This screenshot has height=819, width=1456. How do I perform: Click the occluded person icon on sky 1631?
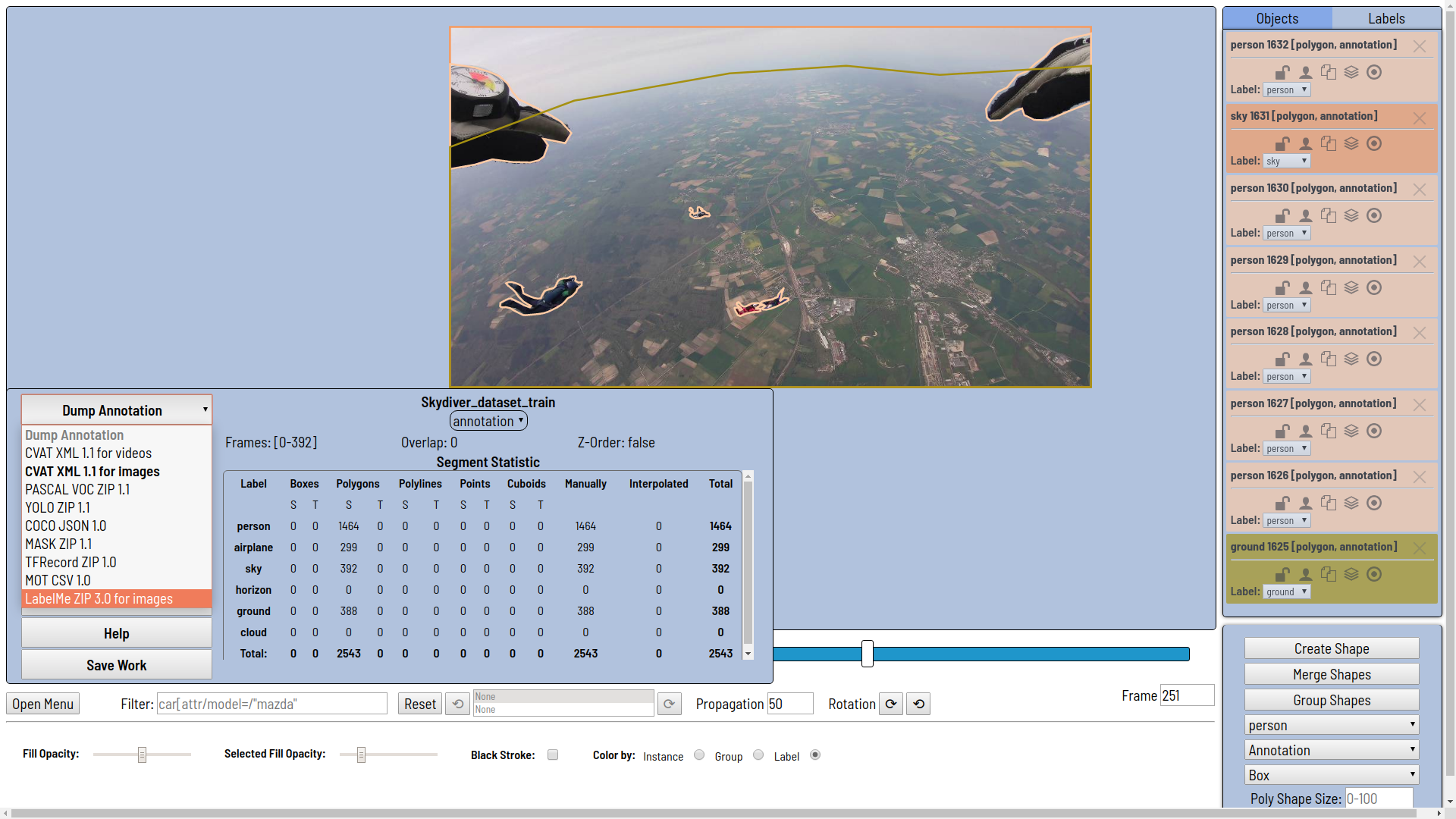(x=1305, y=144)
